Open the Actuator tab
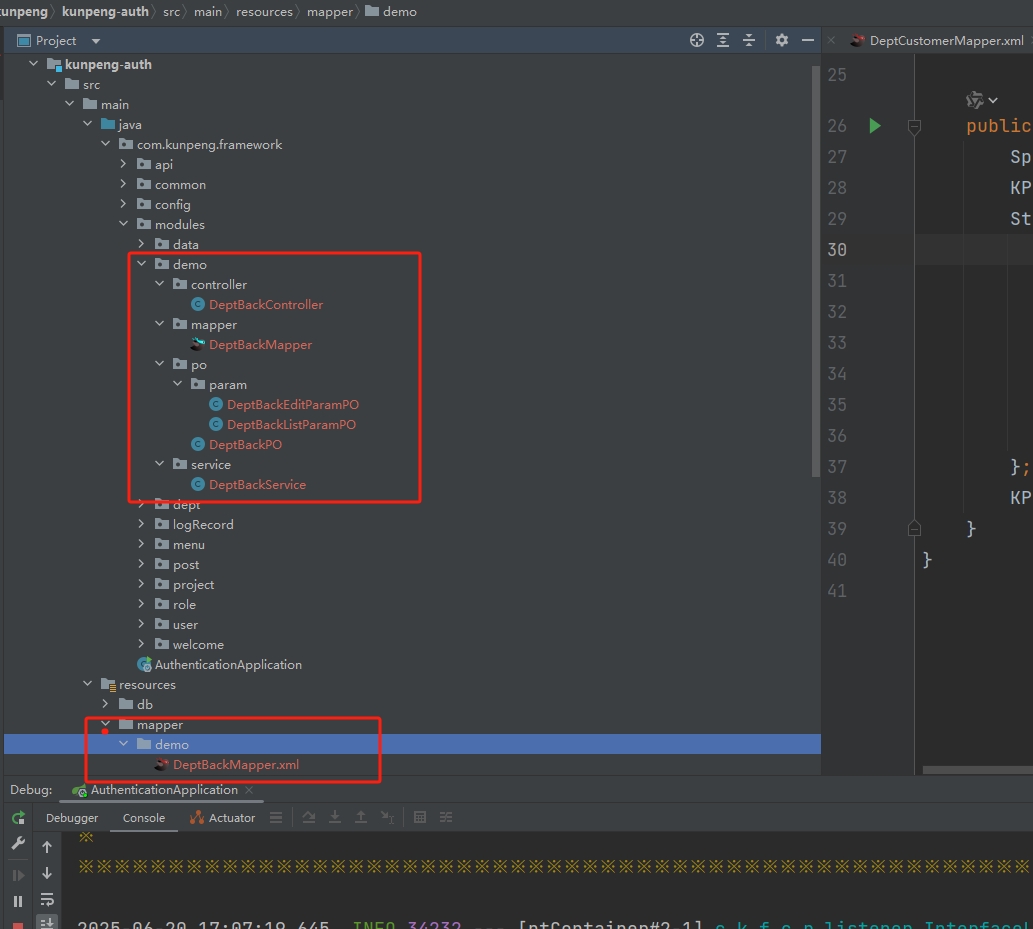 pos(223,818)
